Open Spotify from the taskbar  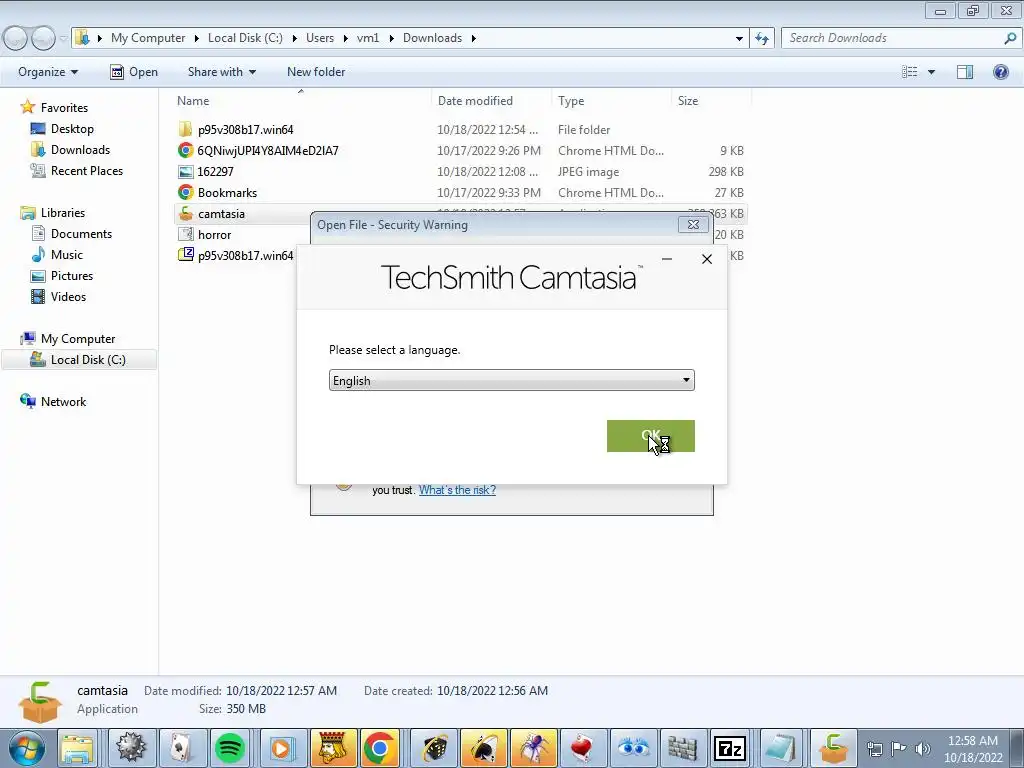(229, 748)
